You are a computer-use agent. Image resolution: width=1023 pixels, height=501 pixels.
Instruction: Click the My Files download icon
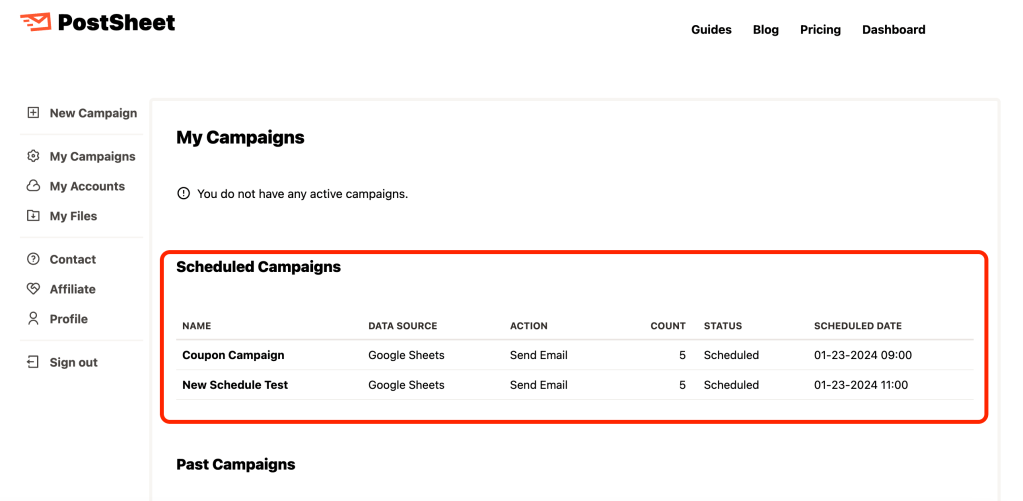(x=33, y=216)
